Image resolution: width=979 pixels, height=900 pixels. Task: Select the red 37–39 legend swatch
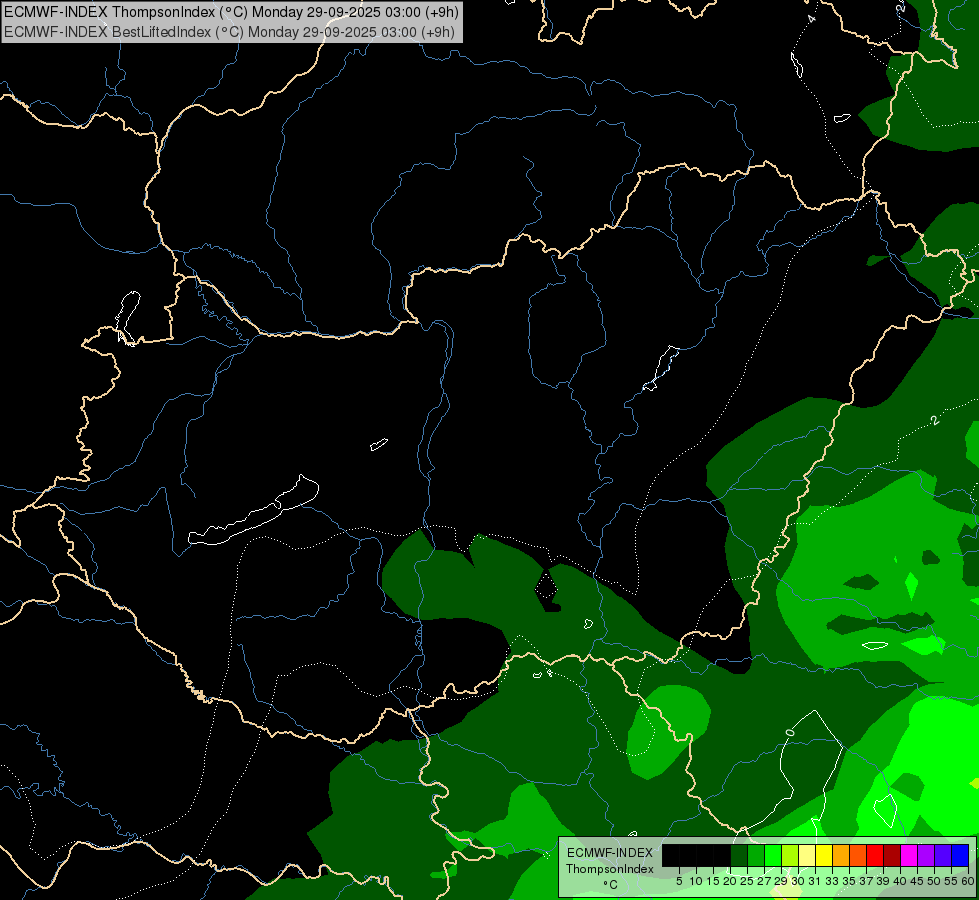coord(875,855)
